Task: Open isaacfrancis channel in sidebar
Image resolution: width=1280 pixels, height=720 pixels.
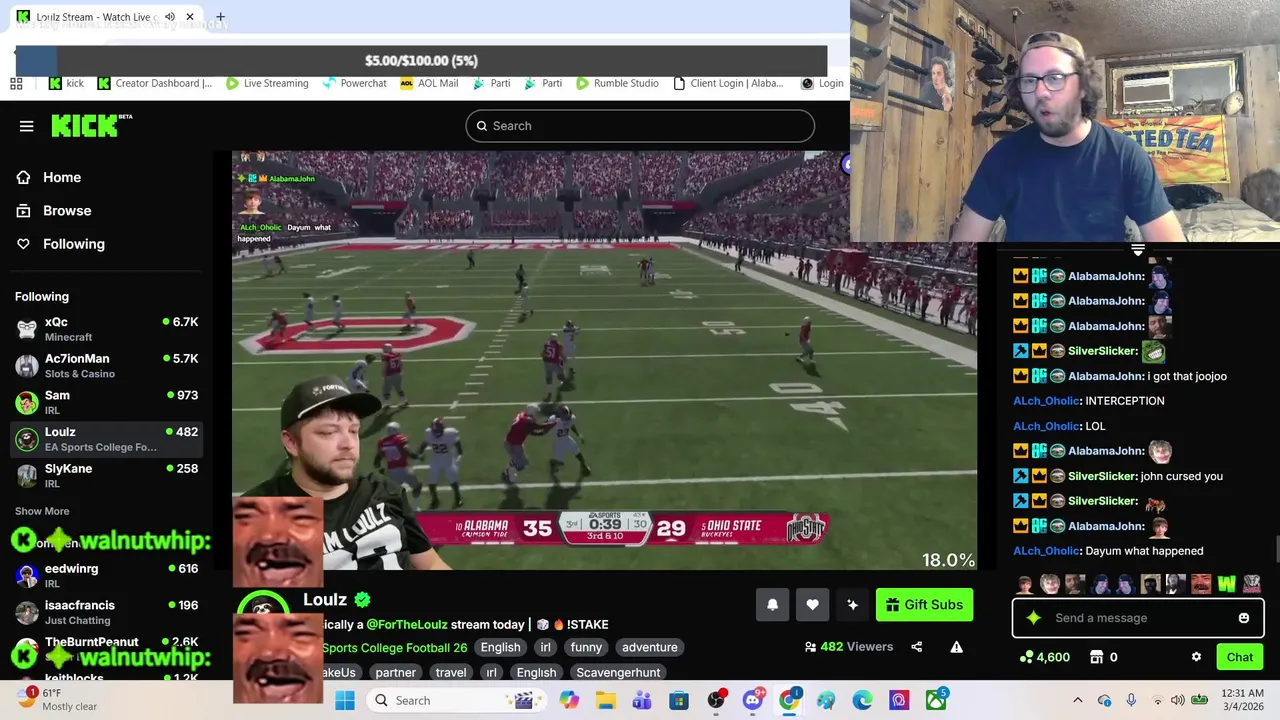Action: (x=107, y=612)
